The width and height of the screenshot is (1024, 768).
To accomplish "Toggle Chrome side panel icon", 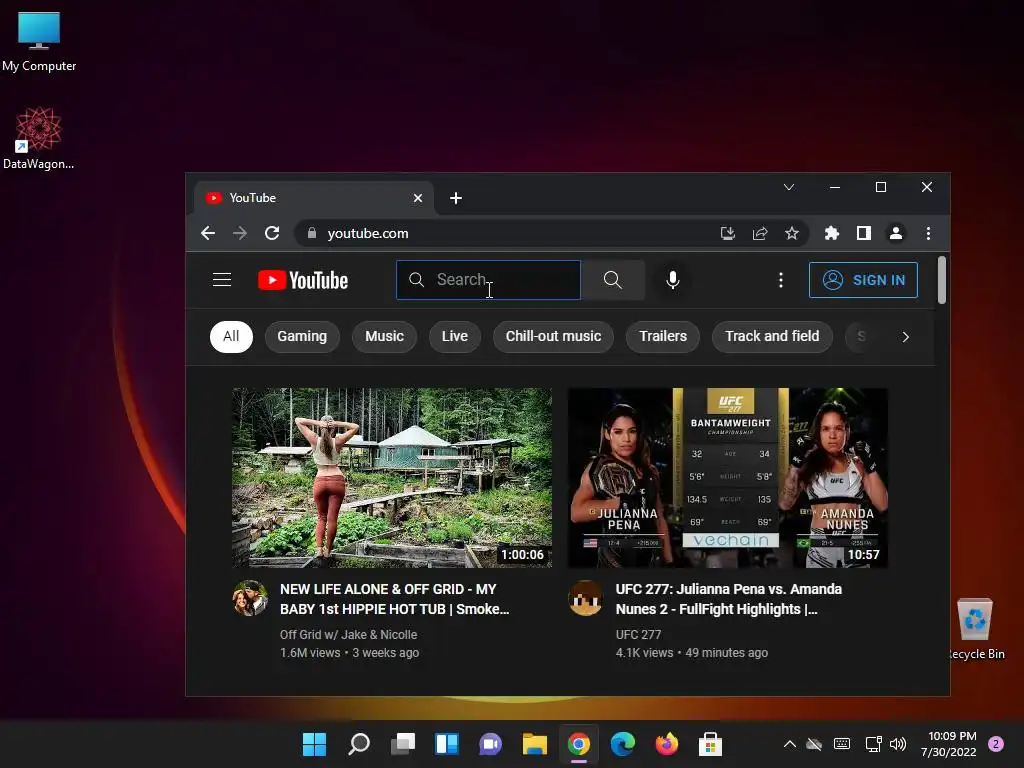I will point(863,233).
